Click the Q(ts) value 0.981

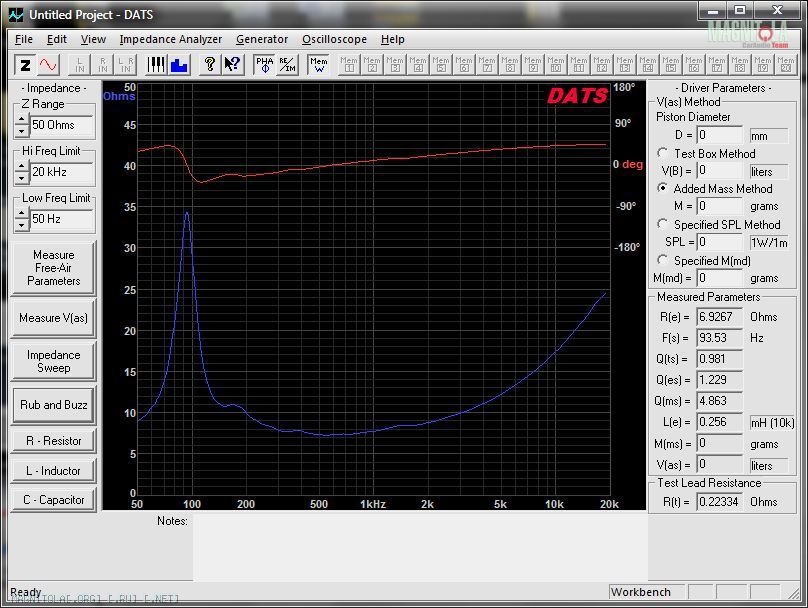[x=719, y=359]
